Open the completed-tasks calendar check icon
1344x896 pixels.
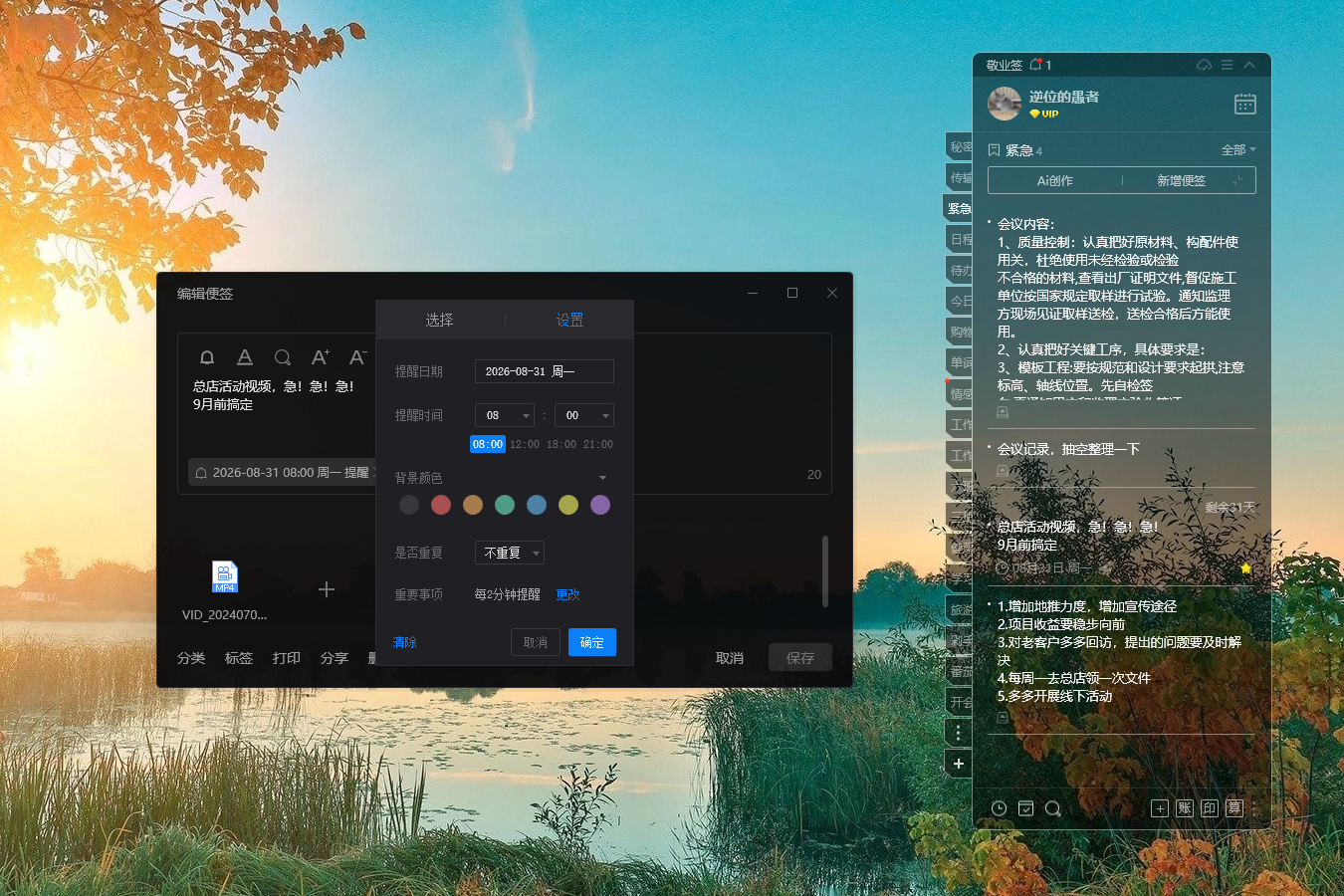point(1026,808)
